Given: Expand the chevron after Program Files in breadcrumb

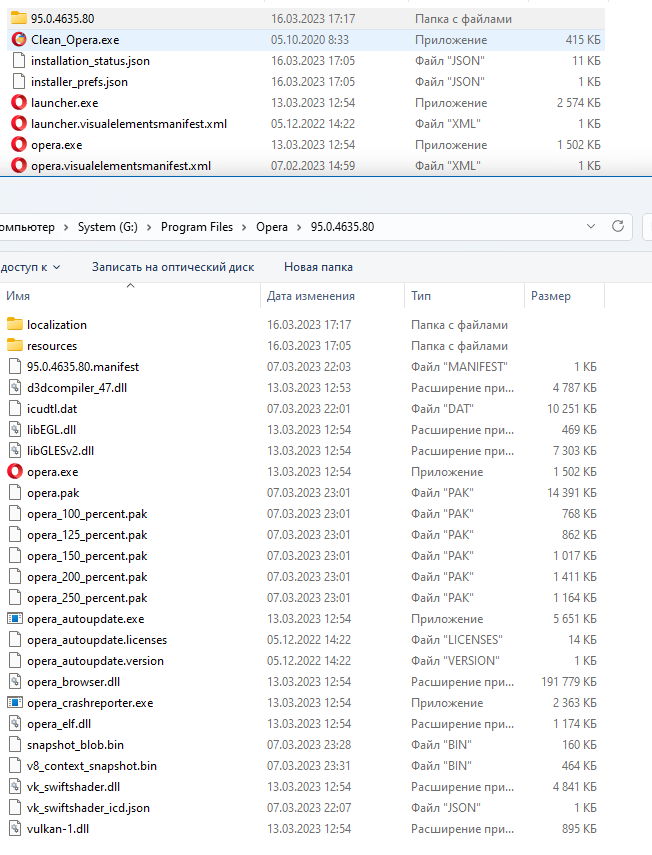Looking at the screenshot, I should pos(244,227).
